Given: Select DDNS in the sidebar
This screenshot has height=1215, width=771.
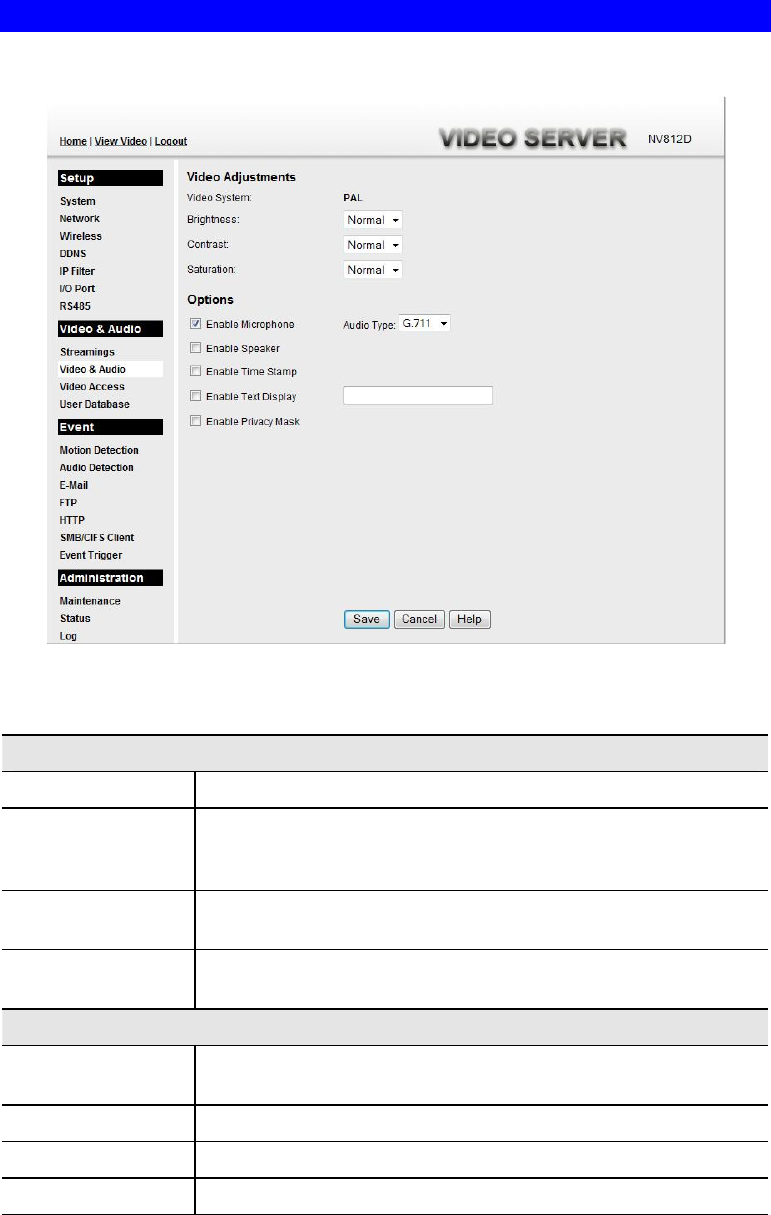Looking at the screenshot, I should [73, 254].
